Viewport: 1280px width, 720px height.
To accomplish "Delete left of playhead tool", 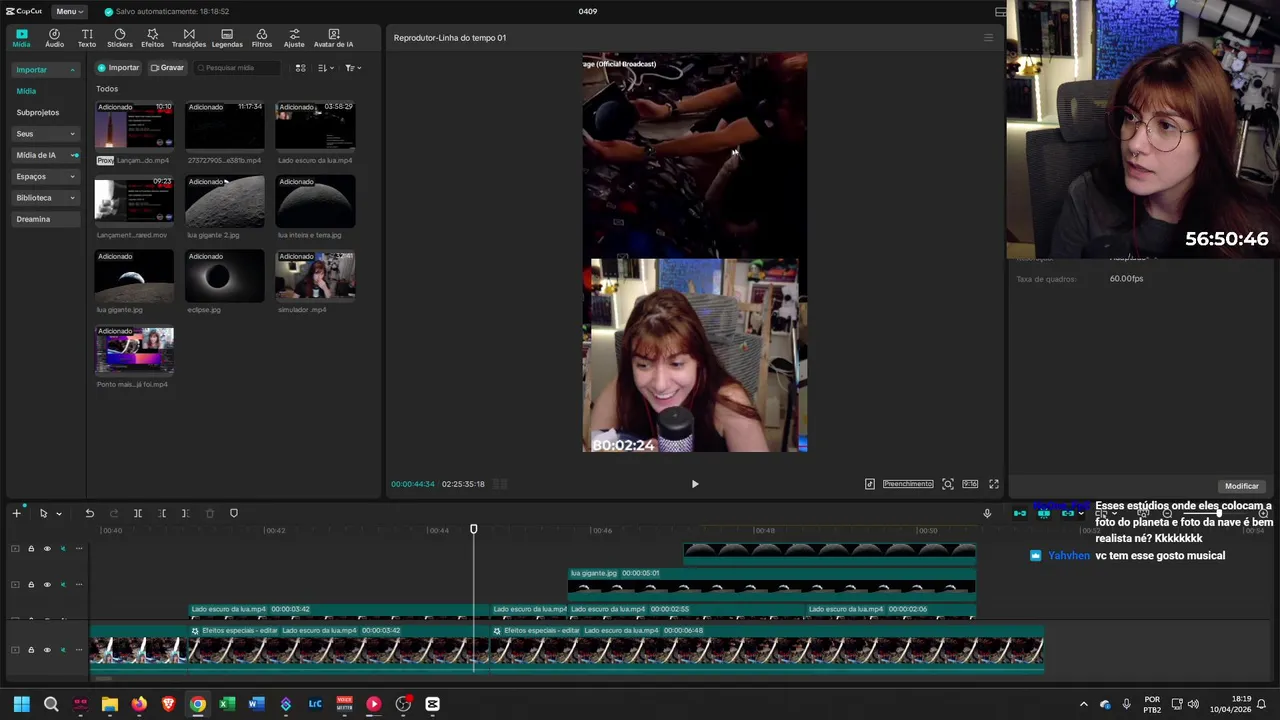I will (162, 513).
